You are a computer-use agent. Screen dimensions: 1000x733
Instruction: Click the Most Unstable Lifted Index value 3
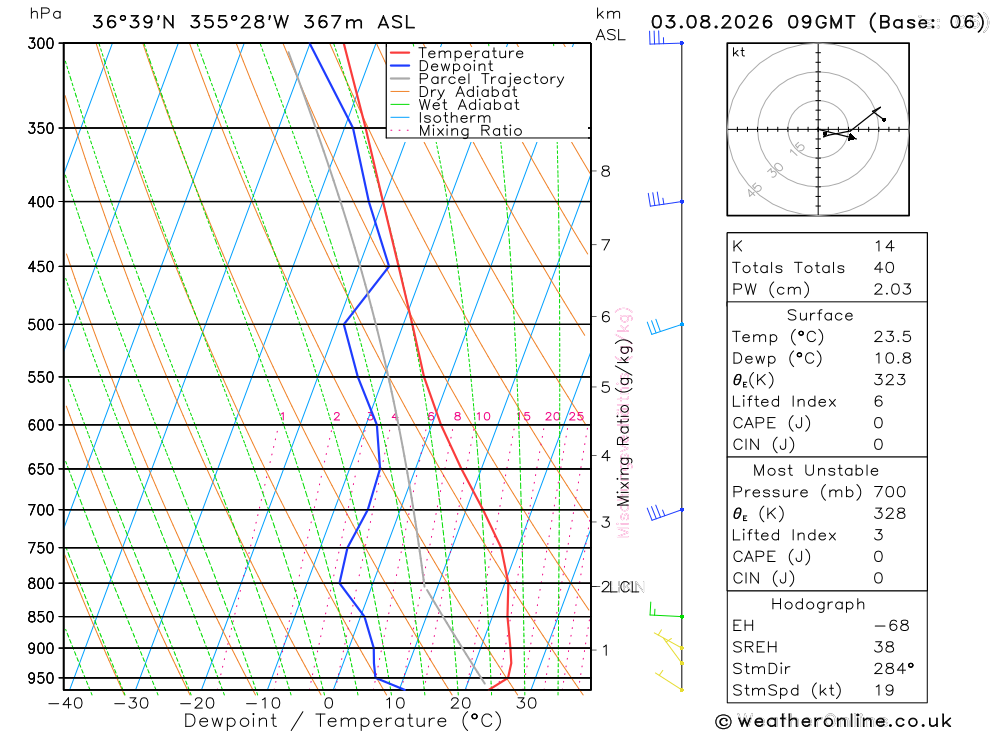point(878,535)
